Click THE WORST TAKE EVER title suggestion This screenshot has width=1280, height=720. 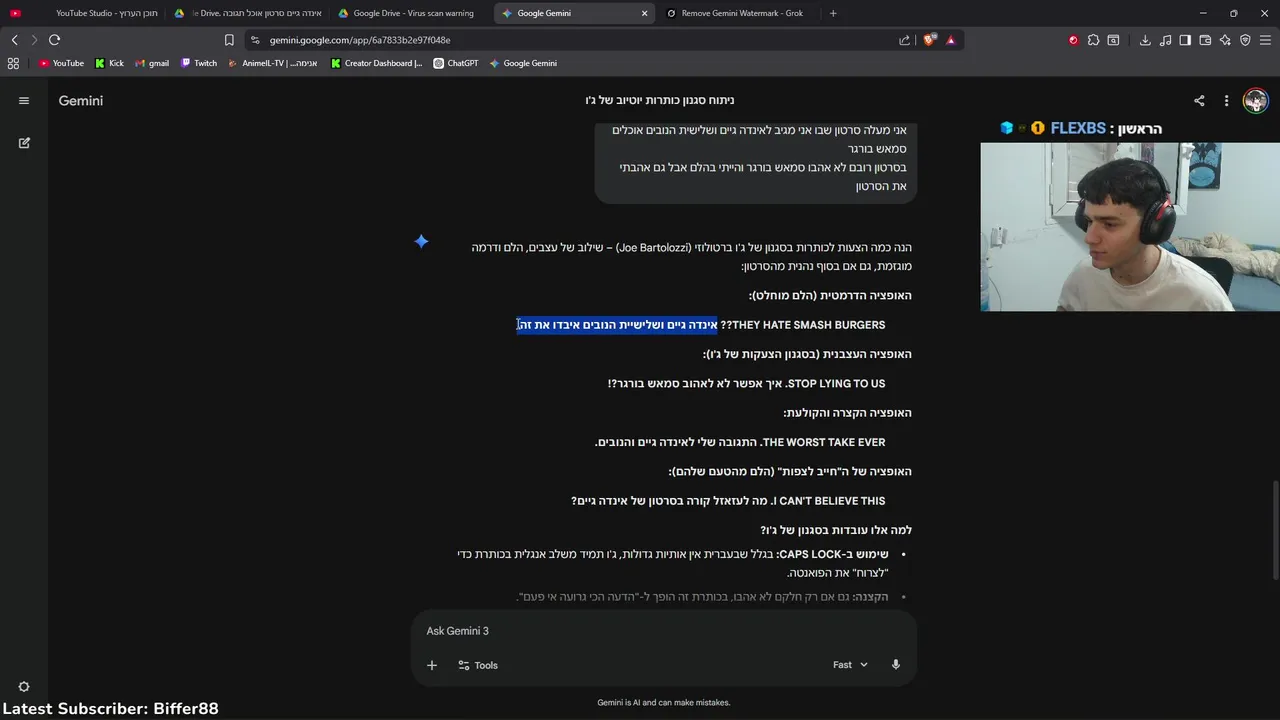(x=740, y=442)
